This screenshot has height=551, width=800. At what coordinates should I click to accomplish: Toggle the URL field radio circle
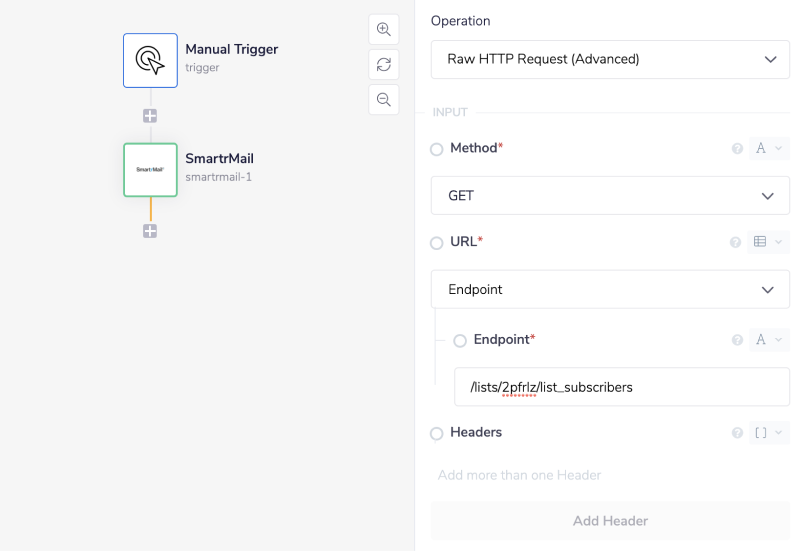(x=437, y=243)
